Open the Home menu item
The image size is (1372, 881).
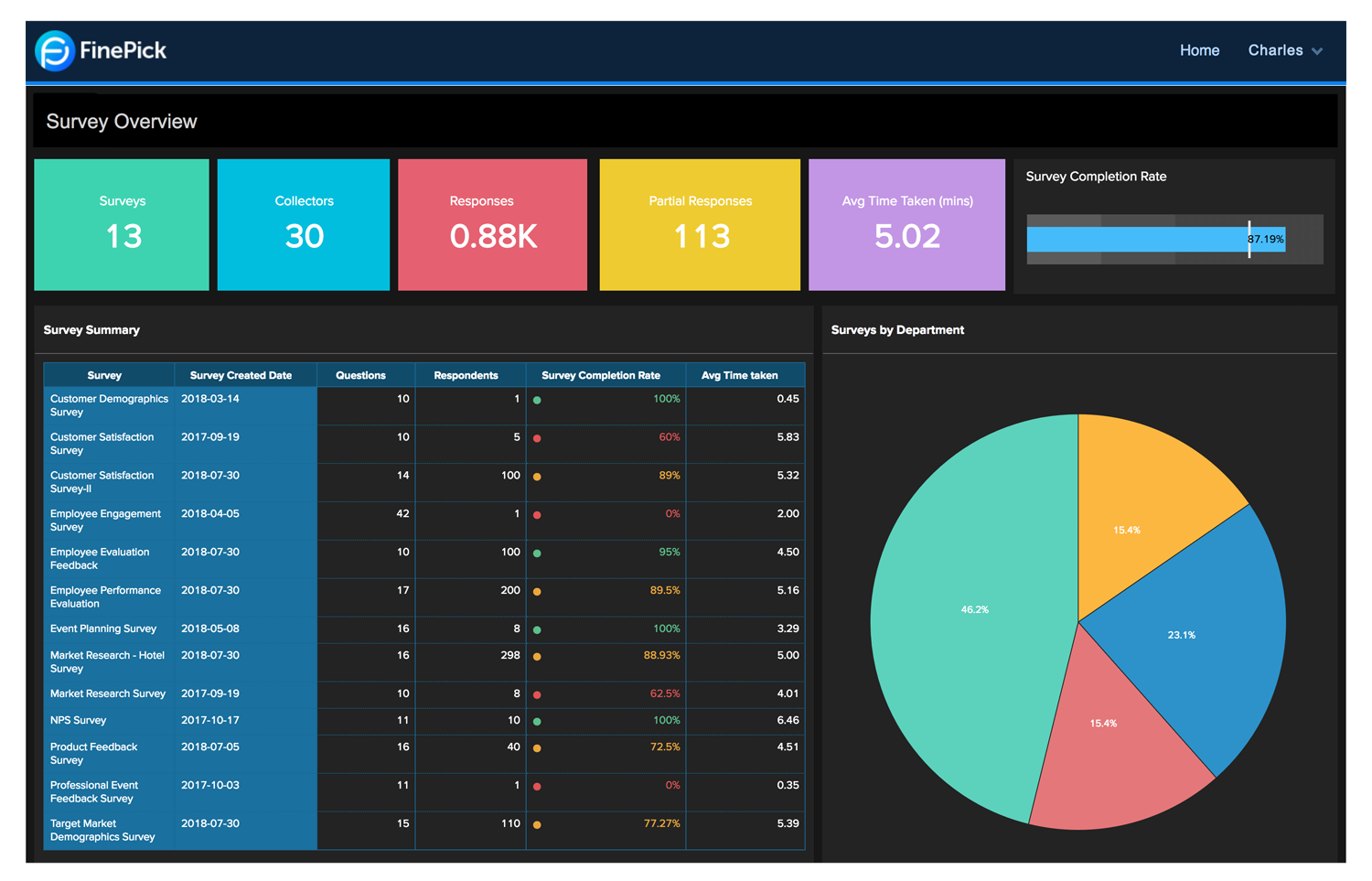tap(1199, 50)
